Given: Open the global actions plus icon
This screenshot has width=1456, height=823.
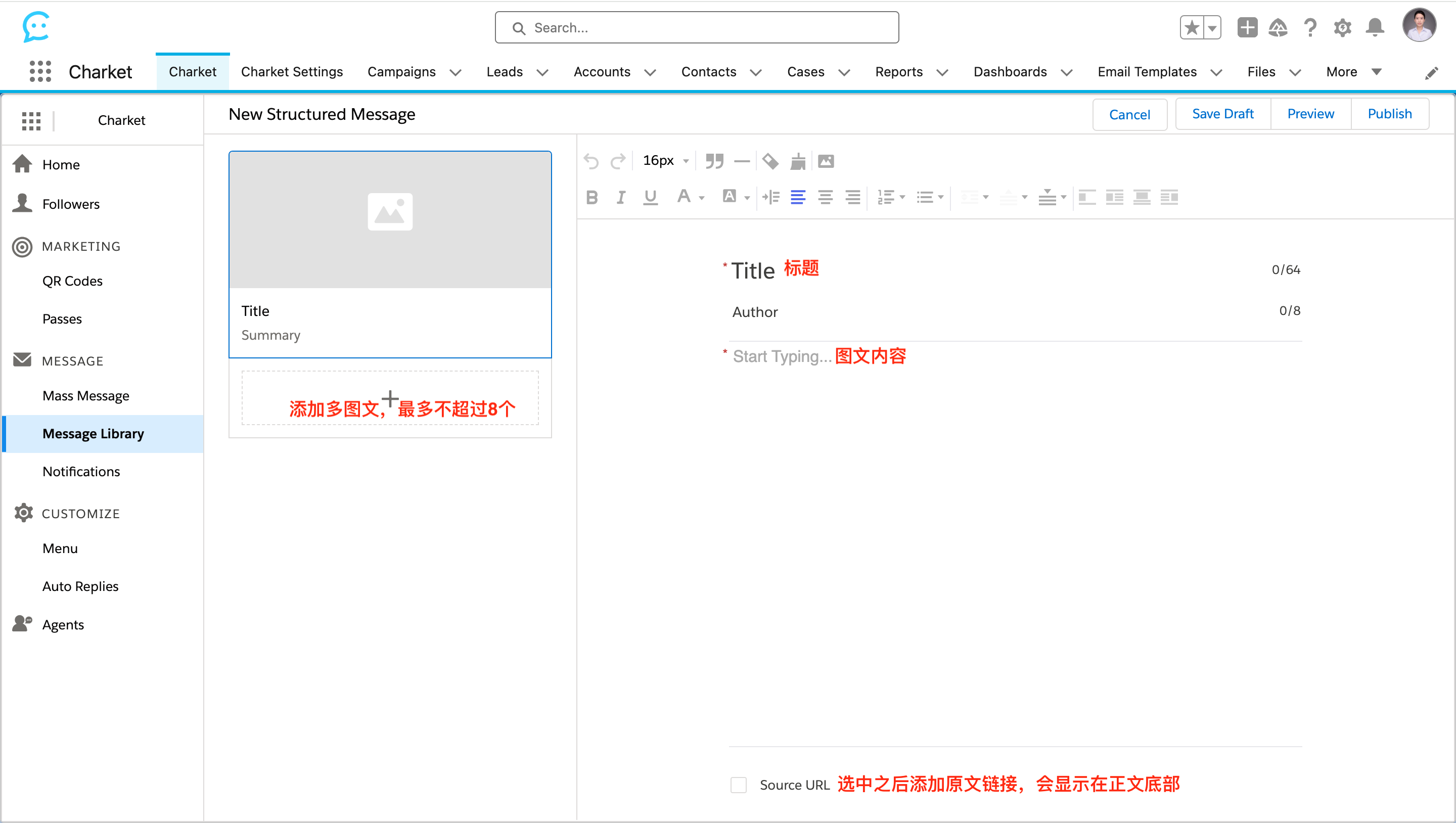Looking at the screenshot, I should pyautogui.click(x=1247, y=27).
